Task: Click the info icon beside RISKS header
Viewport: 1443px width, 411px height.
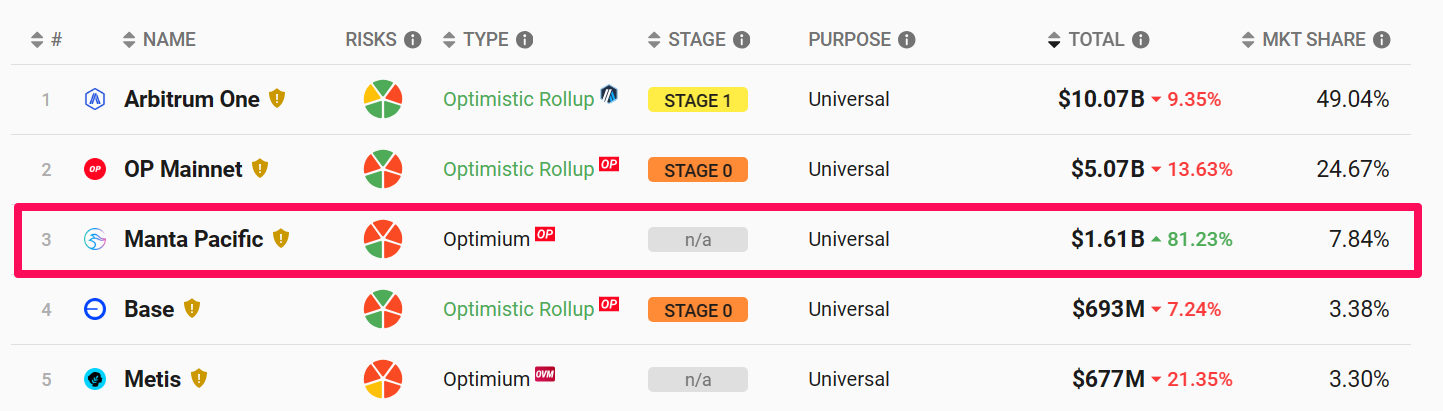Action: [412, 40]
